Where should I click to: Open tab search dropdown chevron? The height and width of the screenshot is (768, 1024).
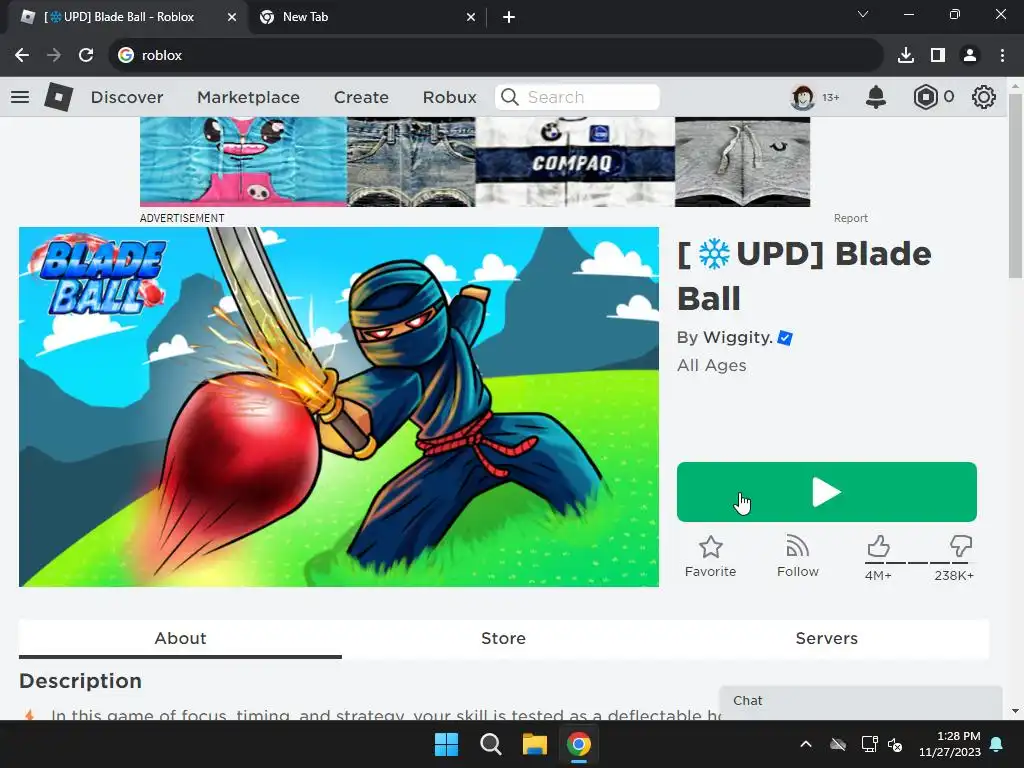(863, 14)
